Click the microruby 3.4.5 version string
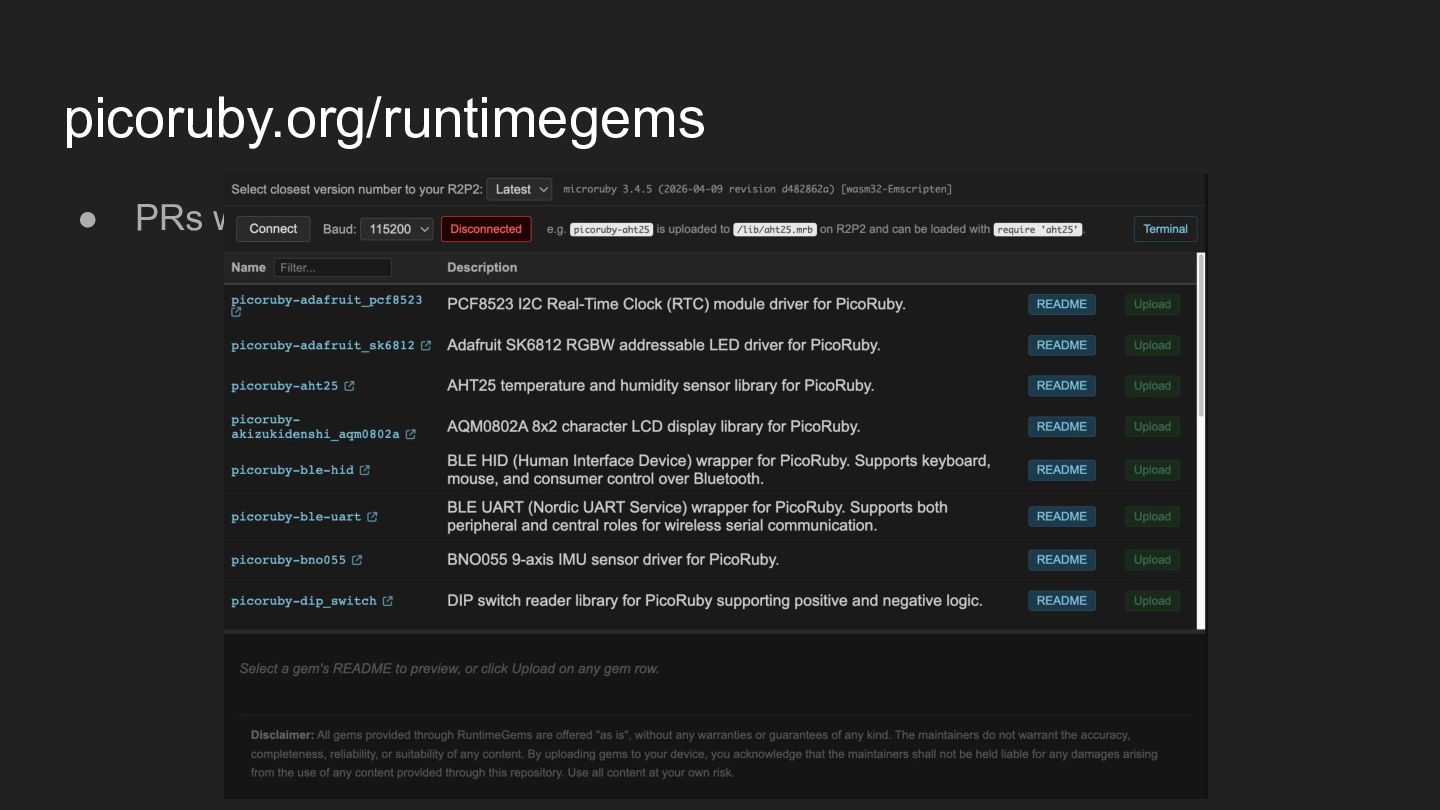This screenshot has width=1440, height=810. [x=757, y=189]
